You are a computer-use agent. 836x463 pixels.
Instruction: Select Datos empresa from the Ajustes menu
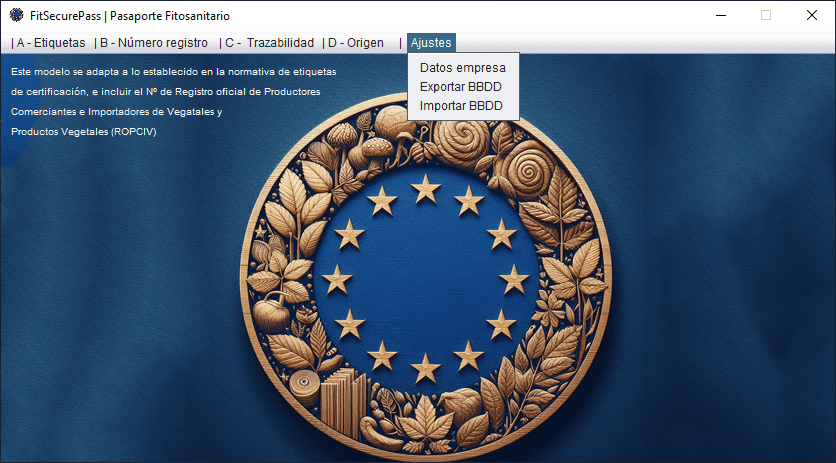[x=462, y=68]
